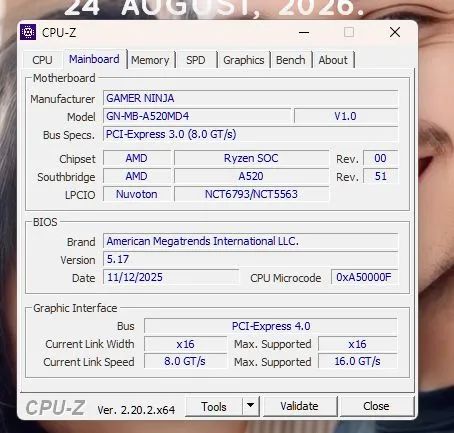Click the American Megatrends International LLC. field
Image resolution: width=454 pixels, height=433 pixels.
[250, 241]
